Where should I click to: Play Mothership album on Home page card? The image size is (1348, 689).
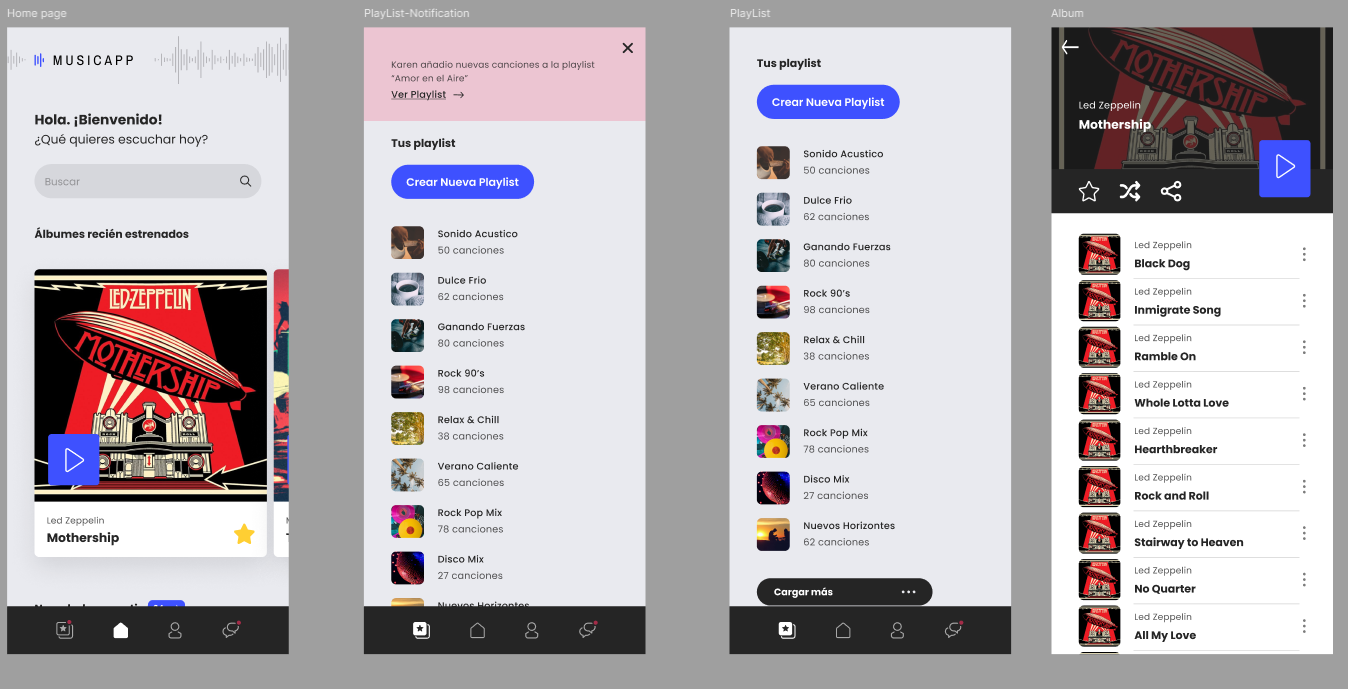click(73, 460)
